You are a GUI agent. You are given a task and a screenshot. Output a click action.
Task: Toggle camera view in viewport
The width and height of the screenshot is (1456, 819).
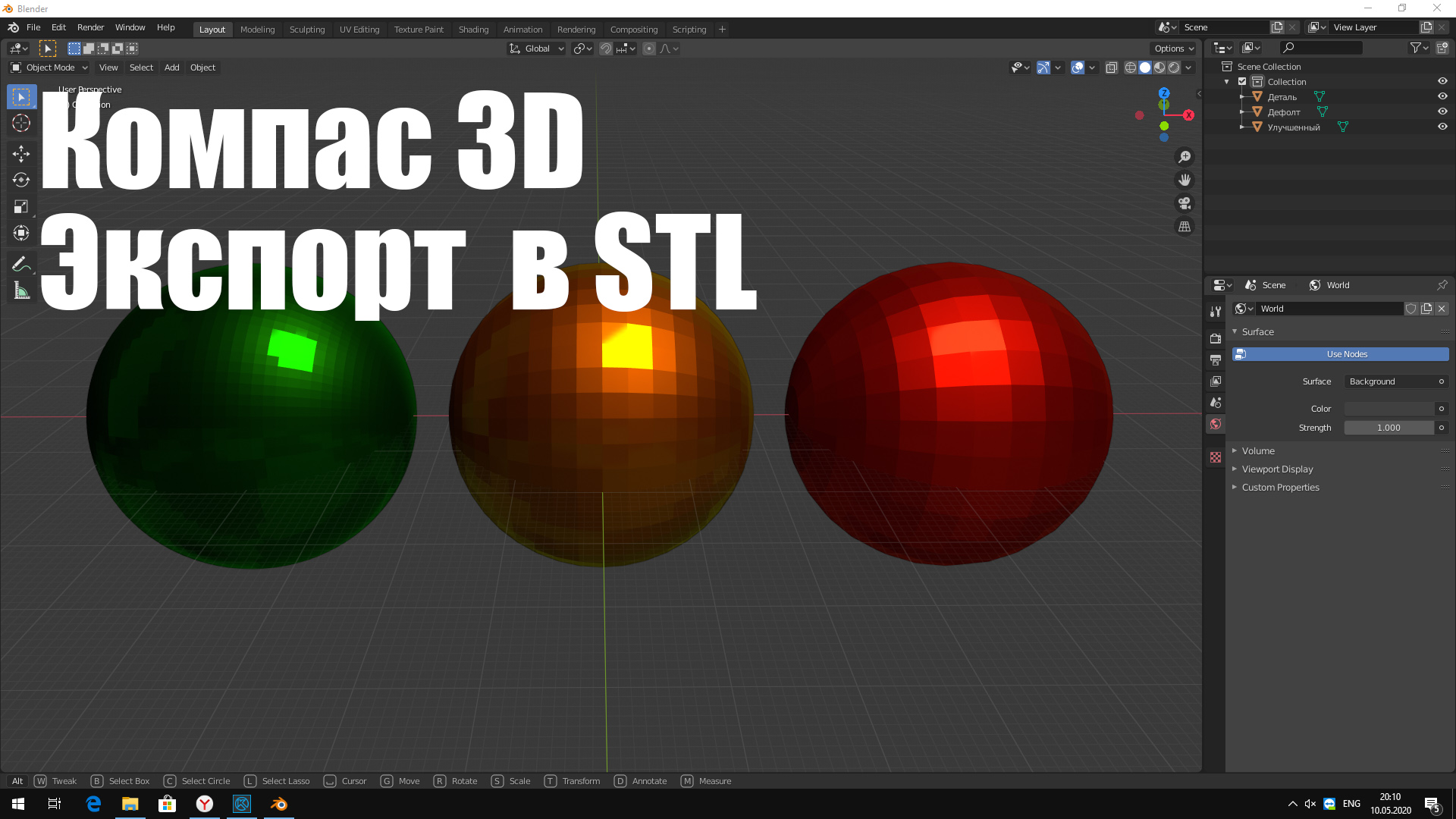tap(1185, 203)
